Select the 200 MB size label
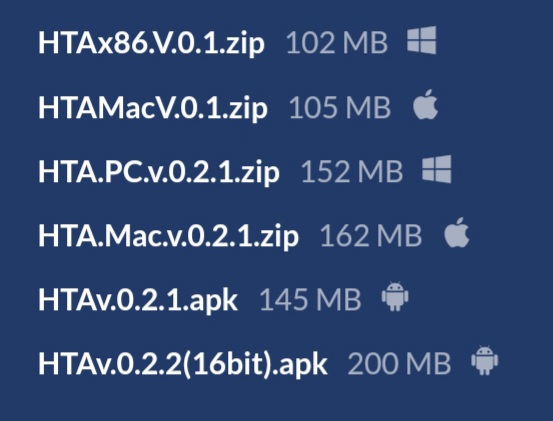Image resolution: width=553 pixels, height=421 pixels. pos(399,365)
